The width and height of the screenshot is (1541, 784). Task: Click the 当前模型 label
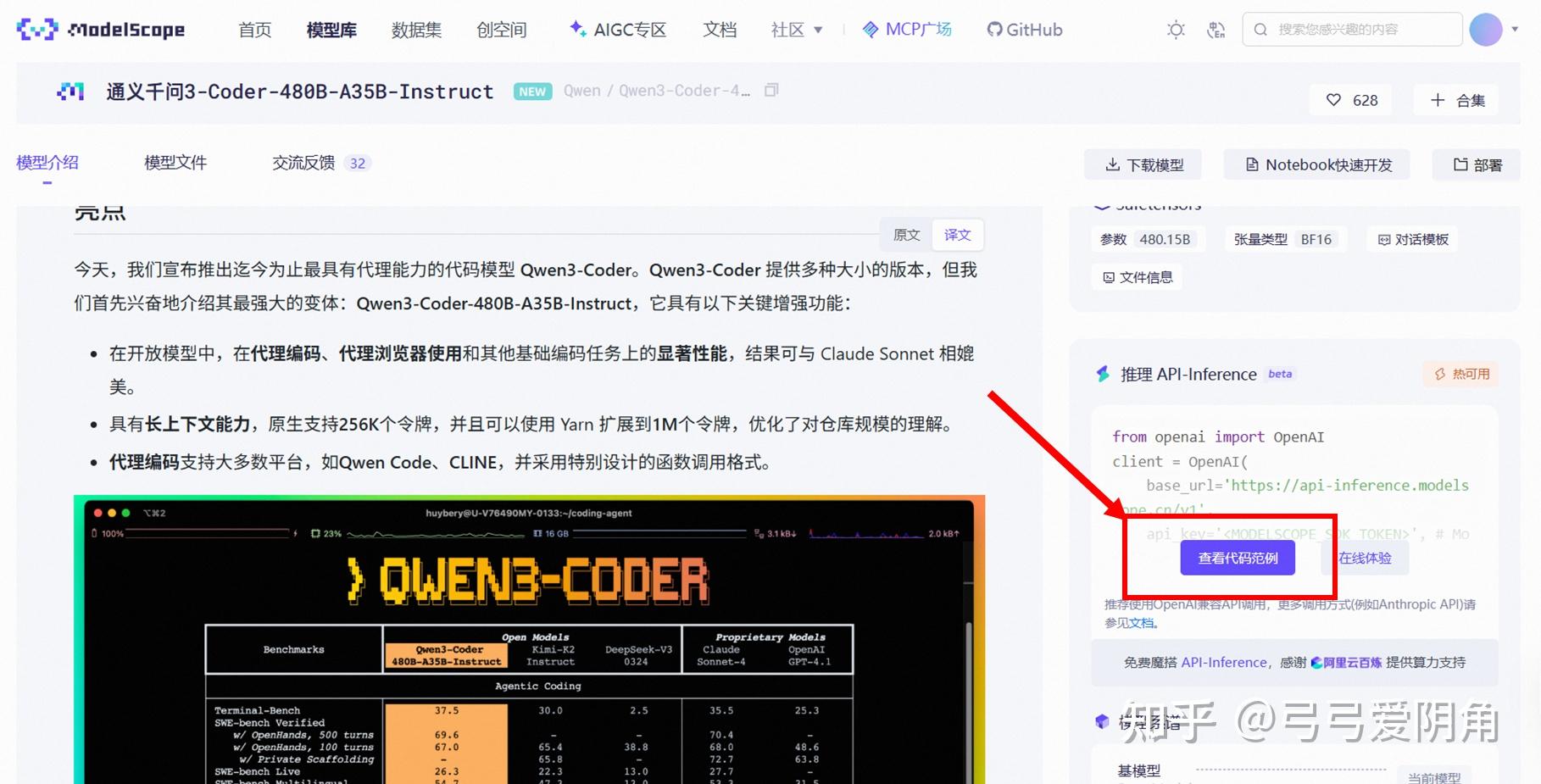[1434, 776]
